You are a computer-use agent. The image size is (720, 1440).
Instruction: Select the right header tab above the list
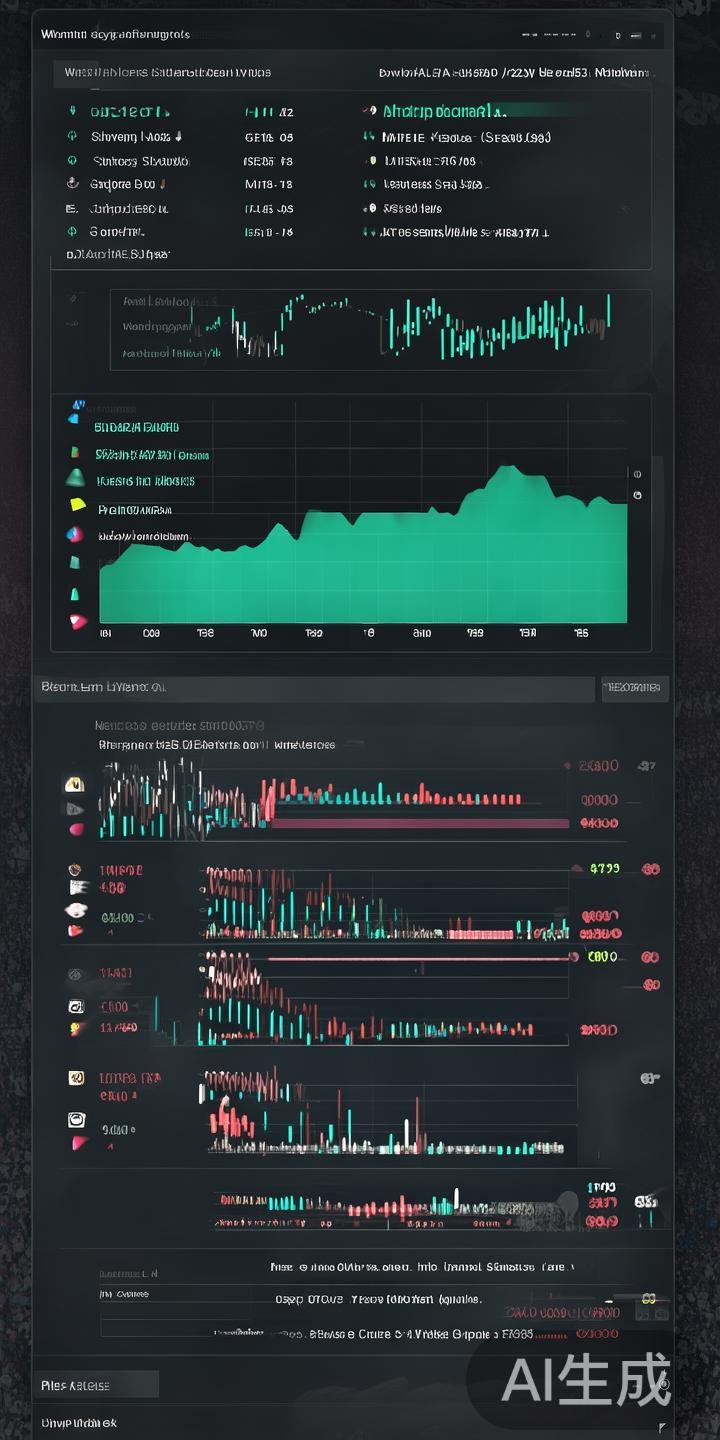pyautogui.click(x=513, y=72)
